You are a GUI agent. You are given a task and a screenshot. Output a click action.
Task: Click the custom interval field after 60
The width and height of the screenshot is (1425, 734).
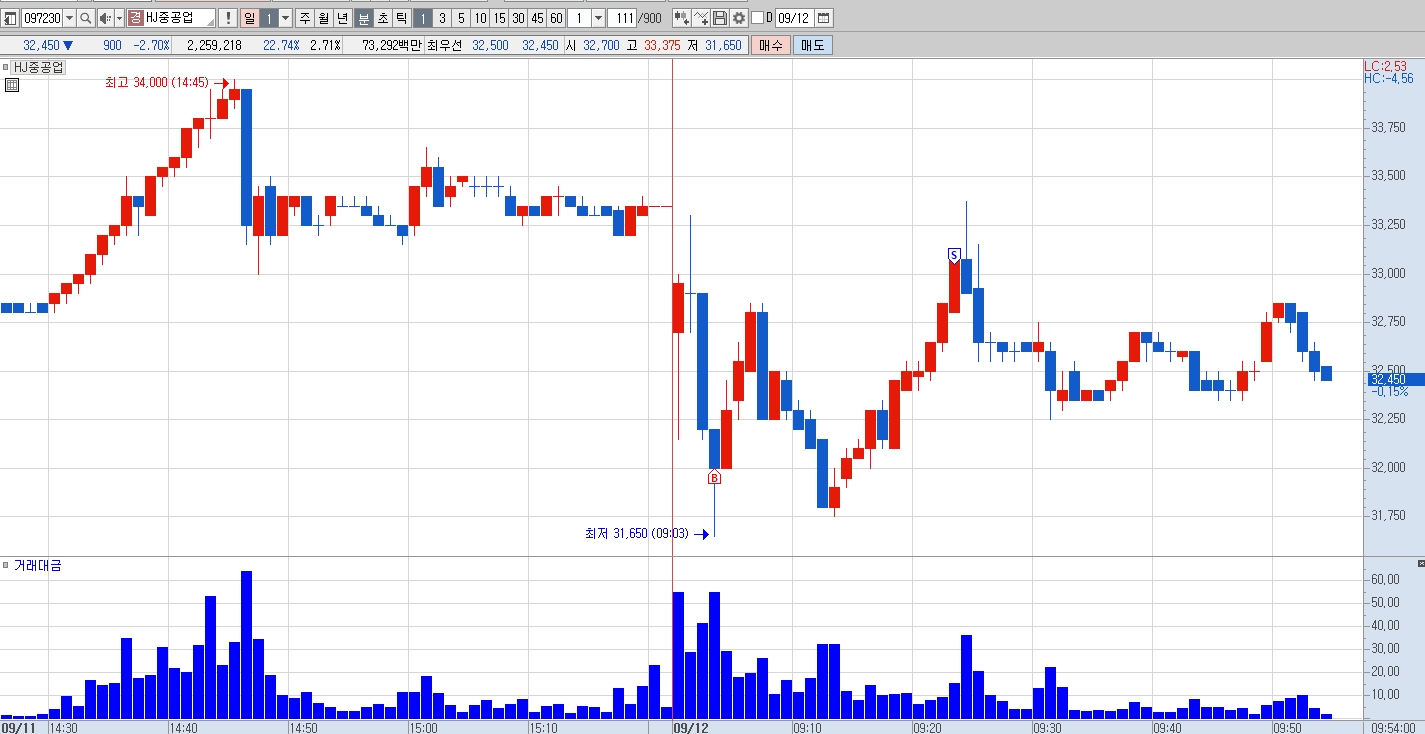[x=579, y=18]
